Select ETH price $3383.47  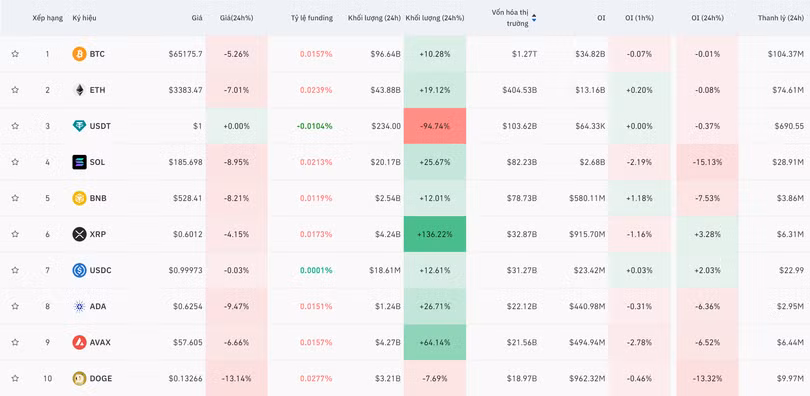tap(185, 90)
